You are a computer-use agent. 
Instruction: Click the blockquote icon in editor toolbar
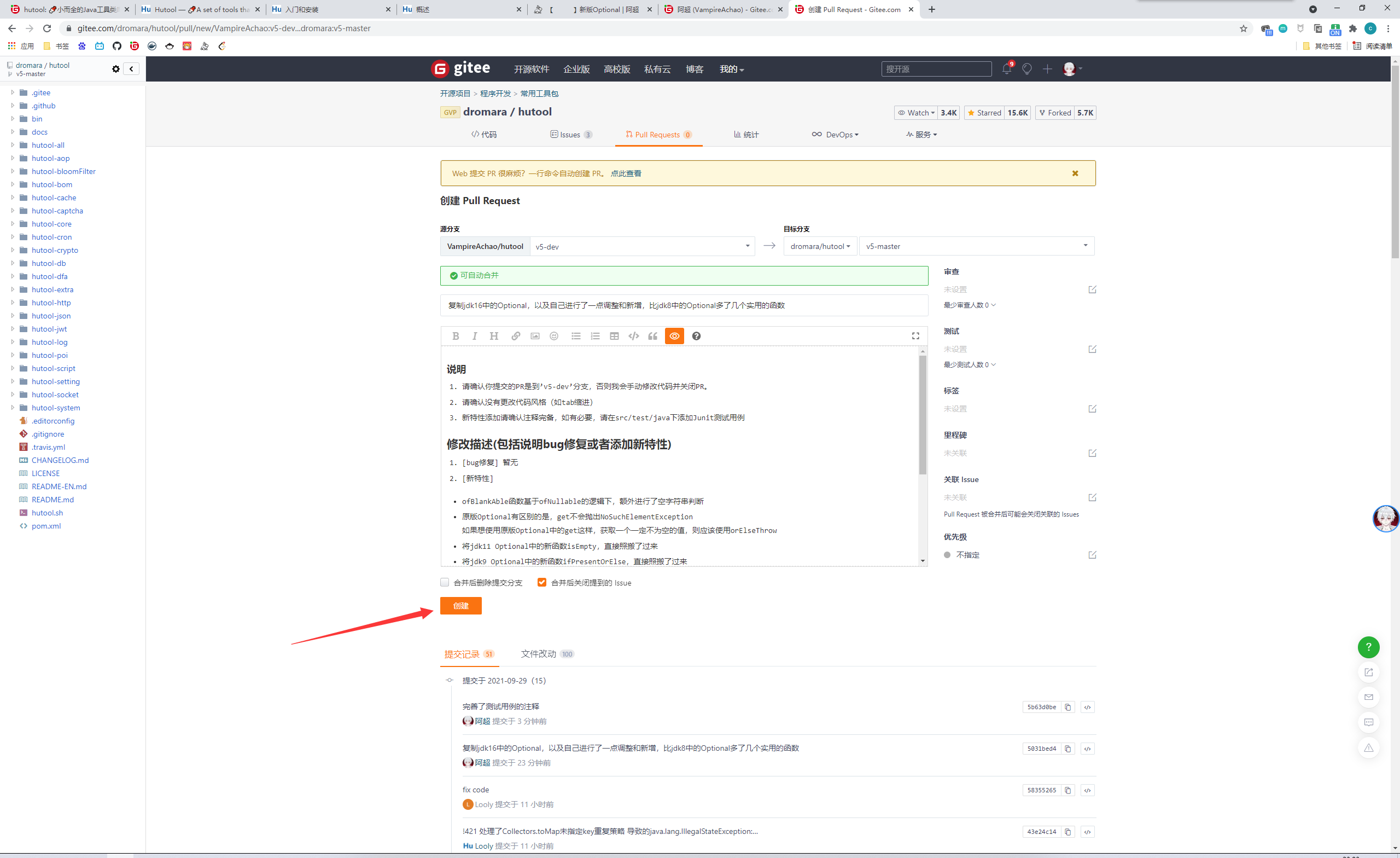[x=653, y=336]
